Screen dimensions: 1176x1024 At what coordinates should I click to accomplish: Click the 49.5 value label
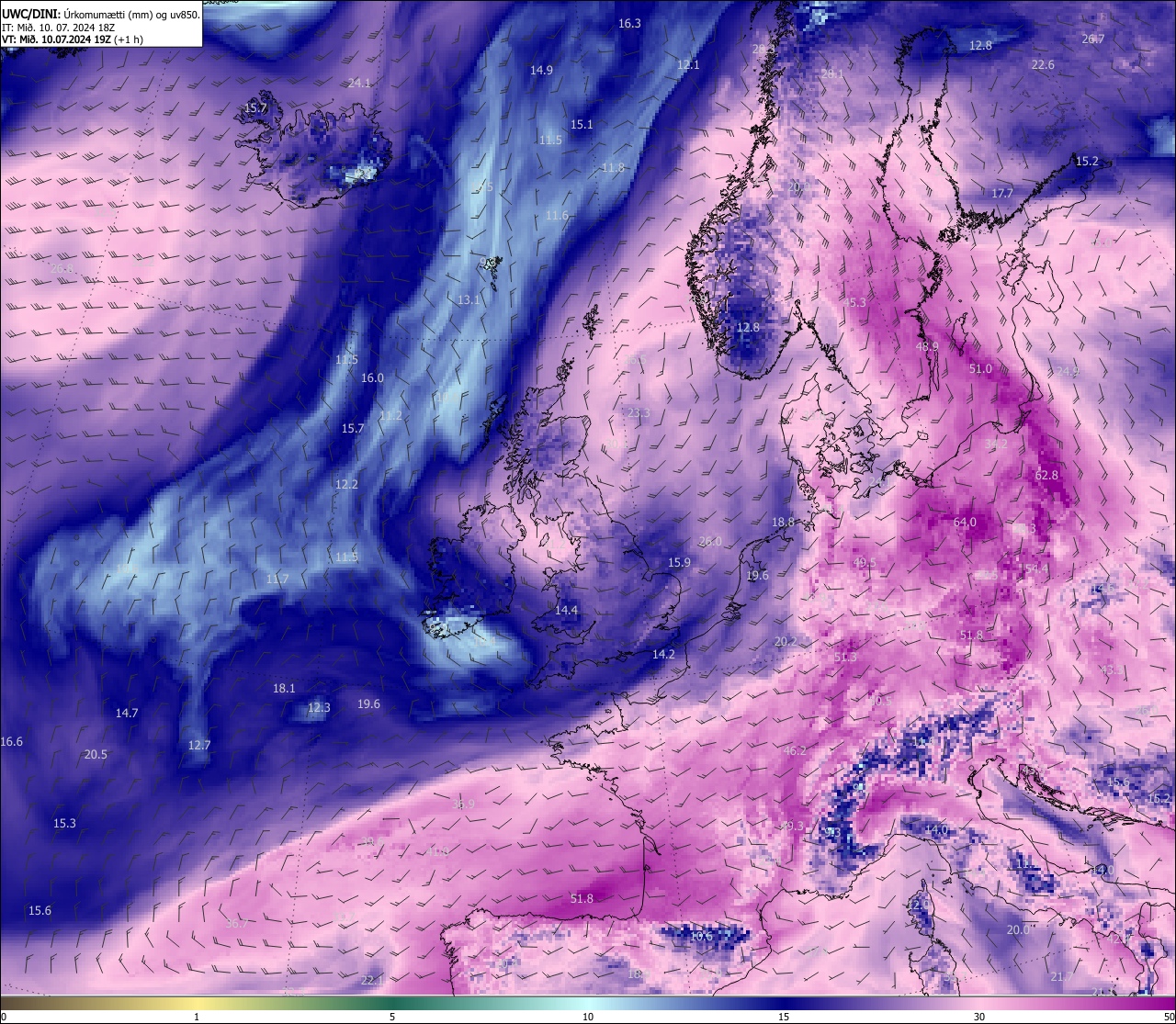point(865,563)
